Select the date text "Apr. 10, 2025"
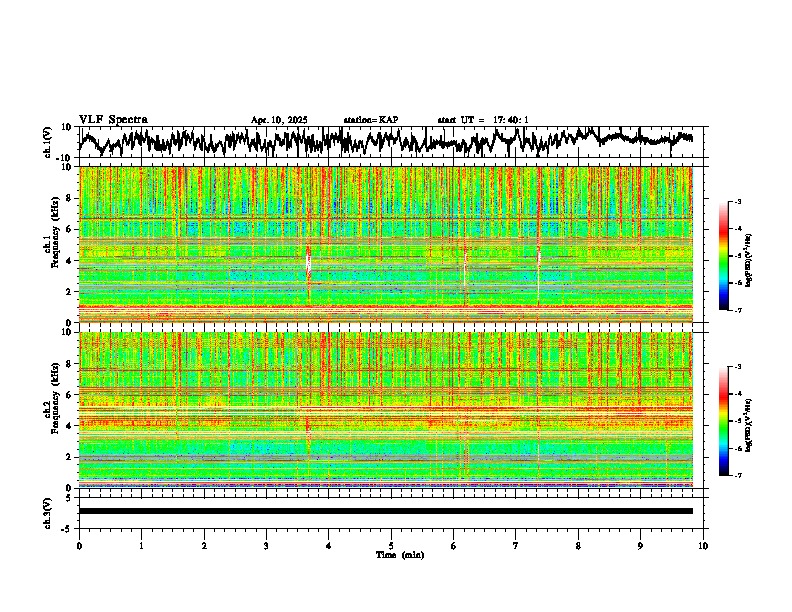 pyautogui.click(x=279, y=120)
